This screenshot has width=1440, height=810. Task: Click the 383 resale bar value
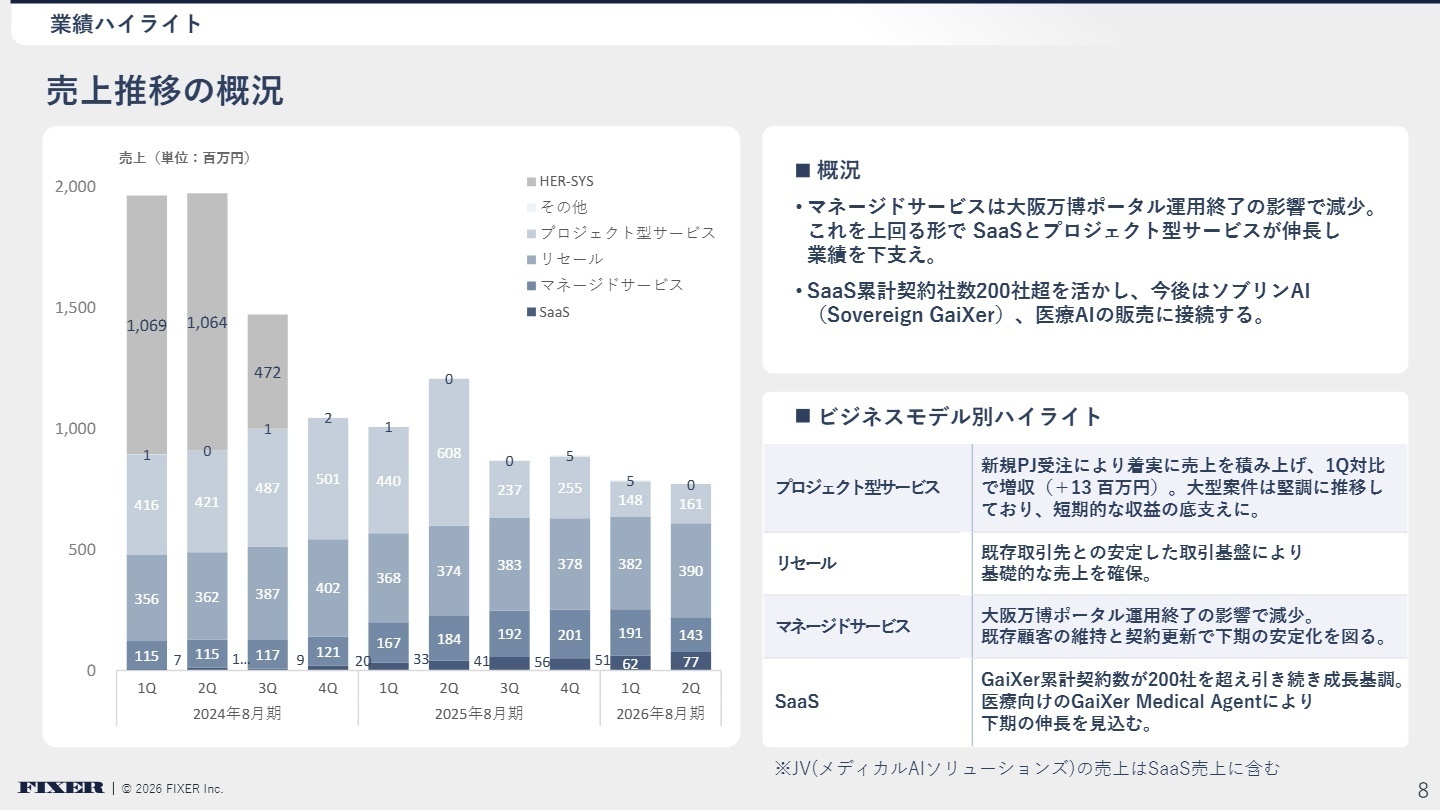(510, 566)
